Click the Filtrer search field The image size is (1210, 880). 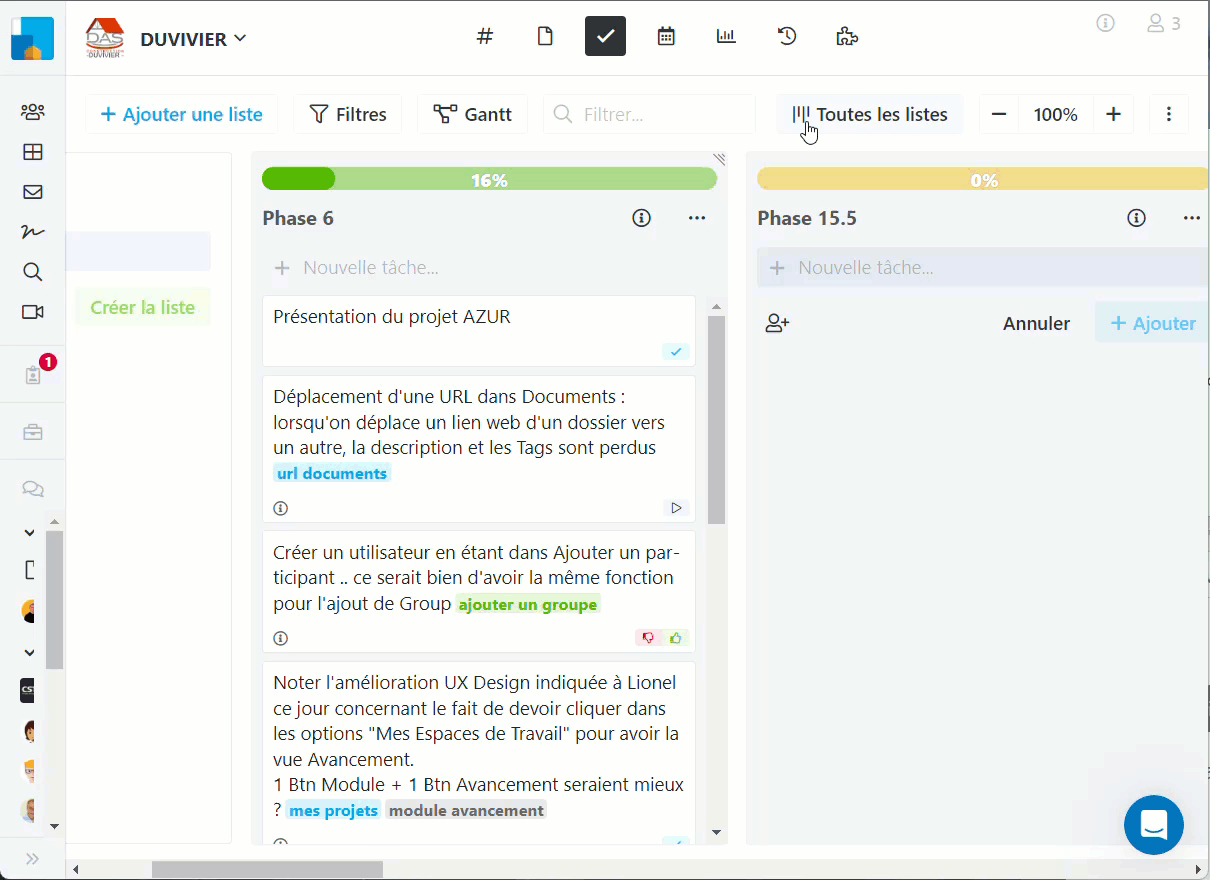click(x=649, y=114)
